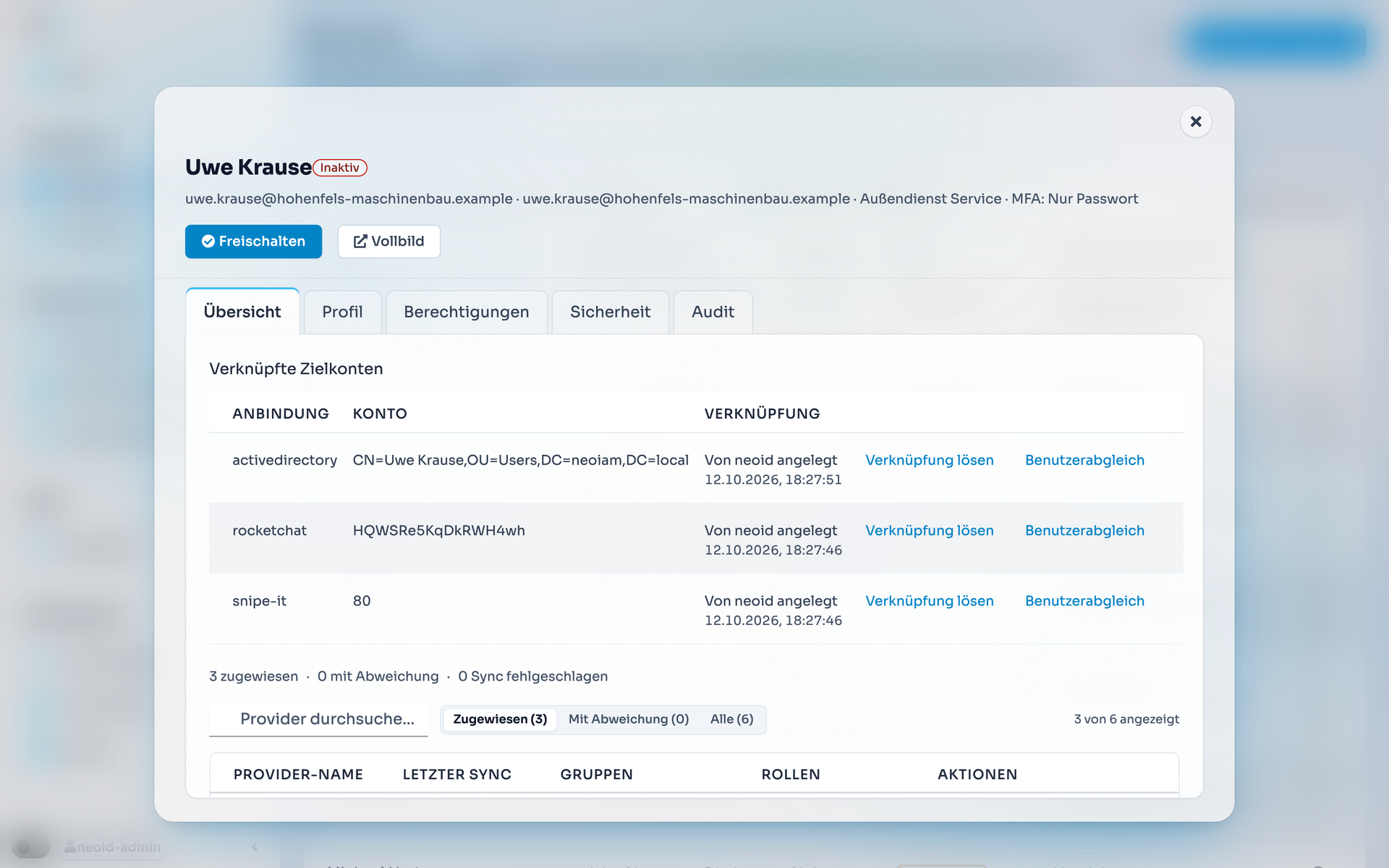Focus the Provider durchsuchen search field
This screenshot has width=1389, height=868.
(318, 719)
